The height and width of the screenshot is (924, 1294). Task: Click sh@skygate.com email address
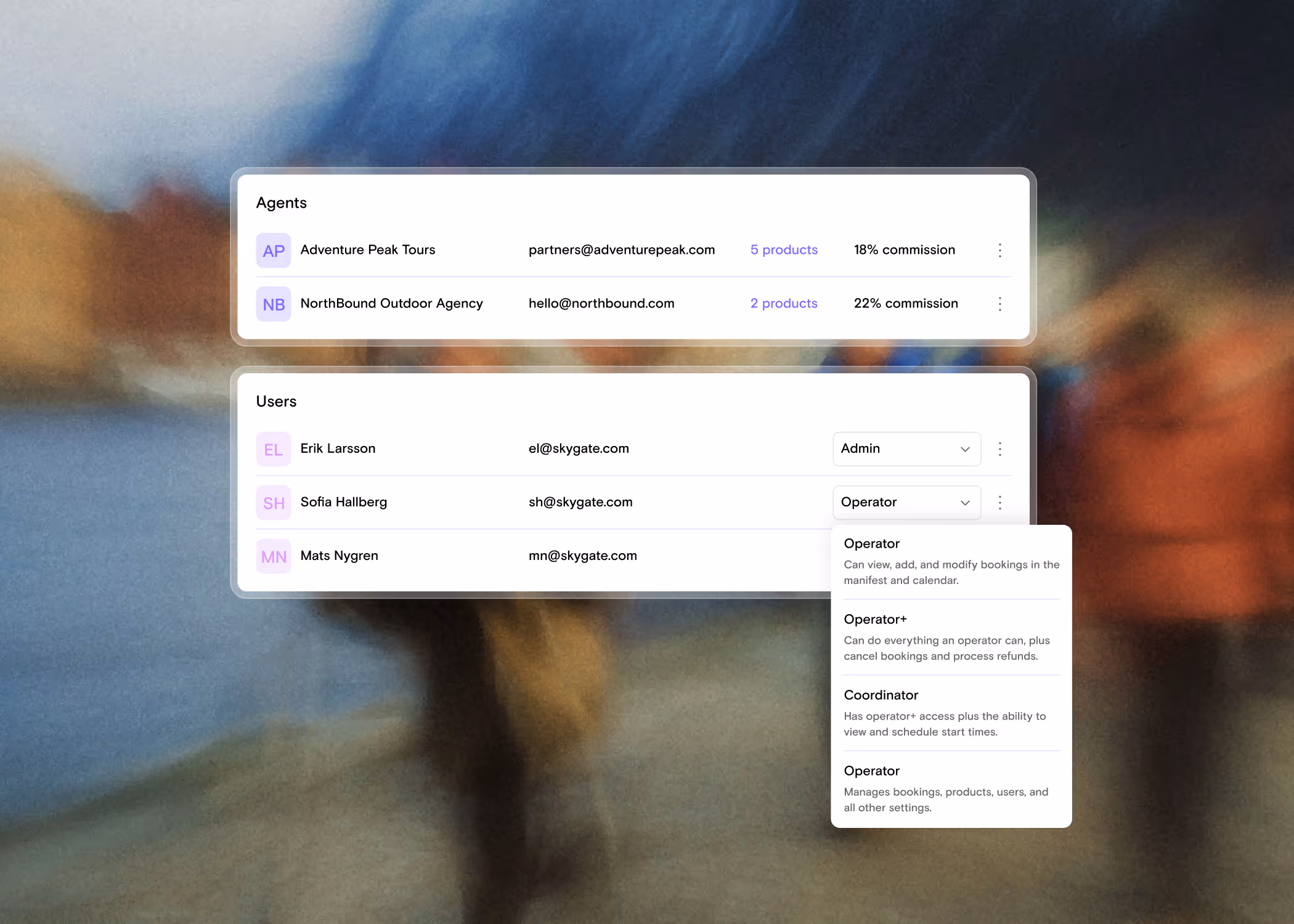(x=580, y=503)
